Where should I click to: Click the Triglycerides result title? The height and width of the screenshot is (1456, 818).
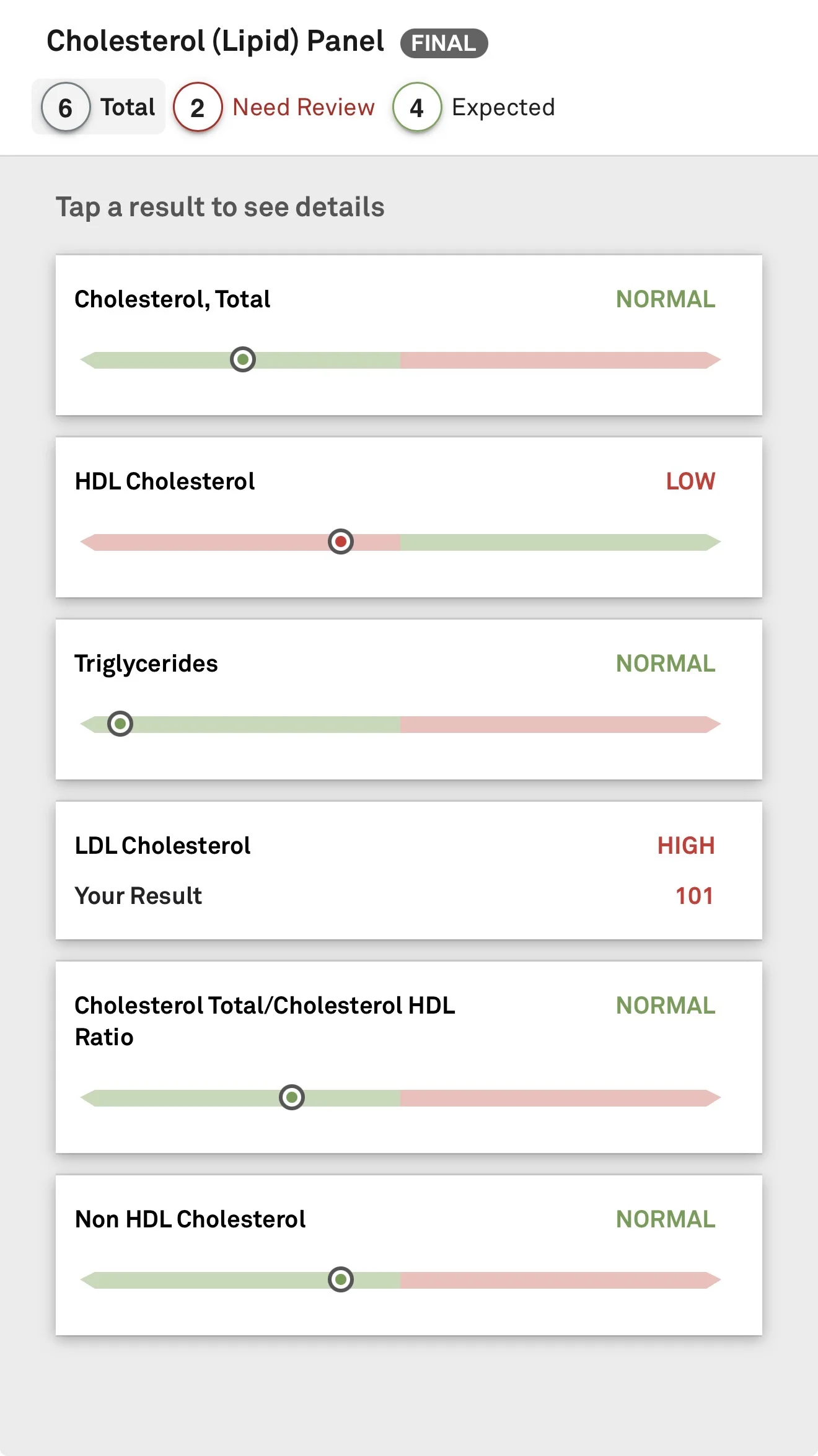click(146, 664)
